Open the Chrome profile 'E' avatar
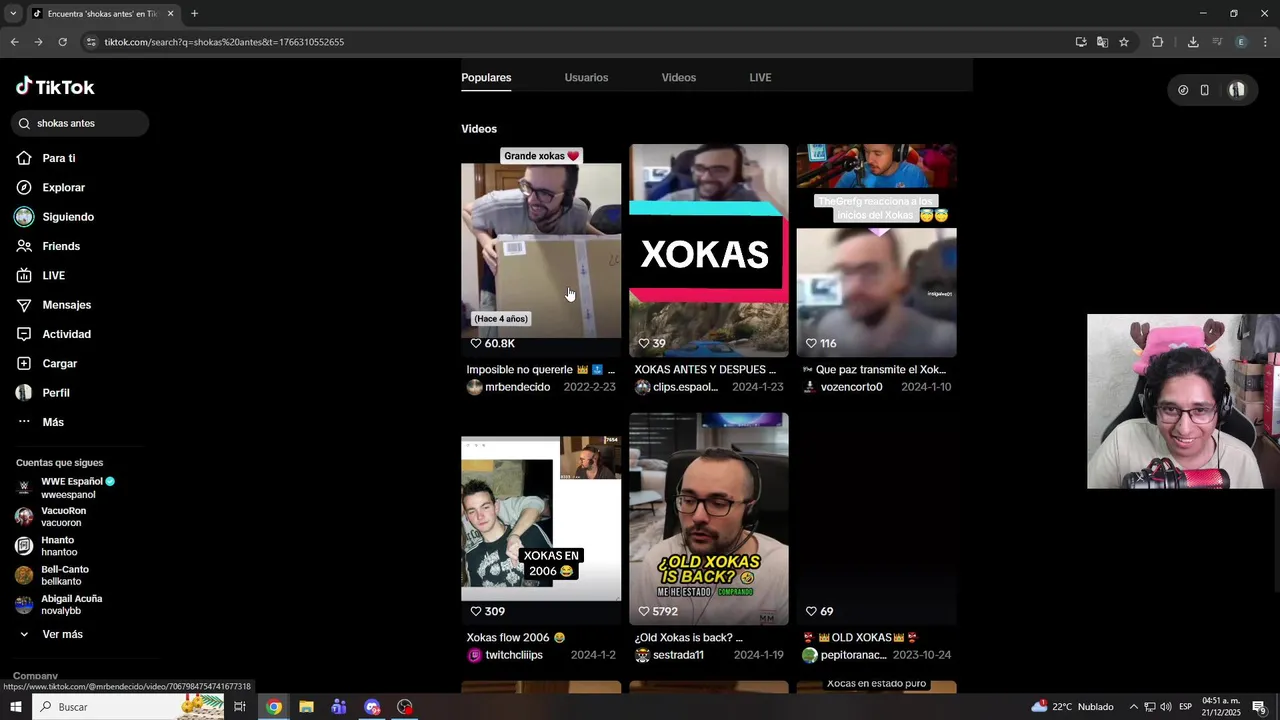This screenshot has height=720, width=1280. (1241, 42)
